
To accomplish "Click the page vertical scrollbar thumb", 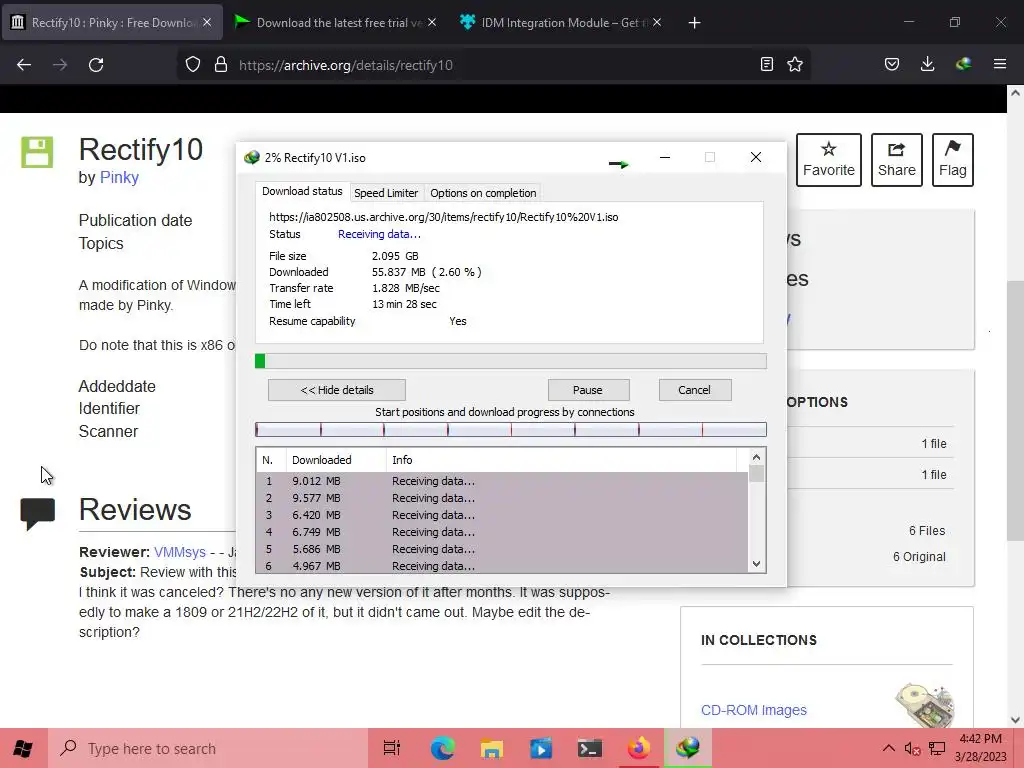I will point(1015,410).
